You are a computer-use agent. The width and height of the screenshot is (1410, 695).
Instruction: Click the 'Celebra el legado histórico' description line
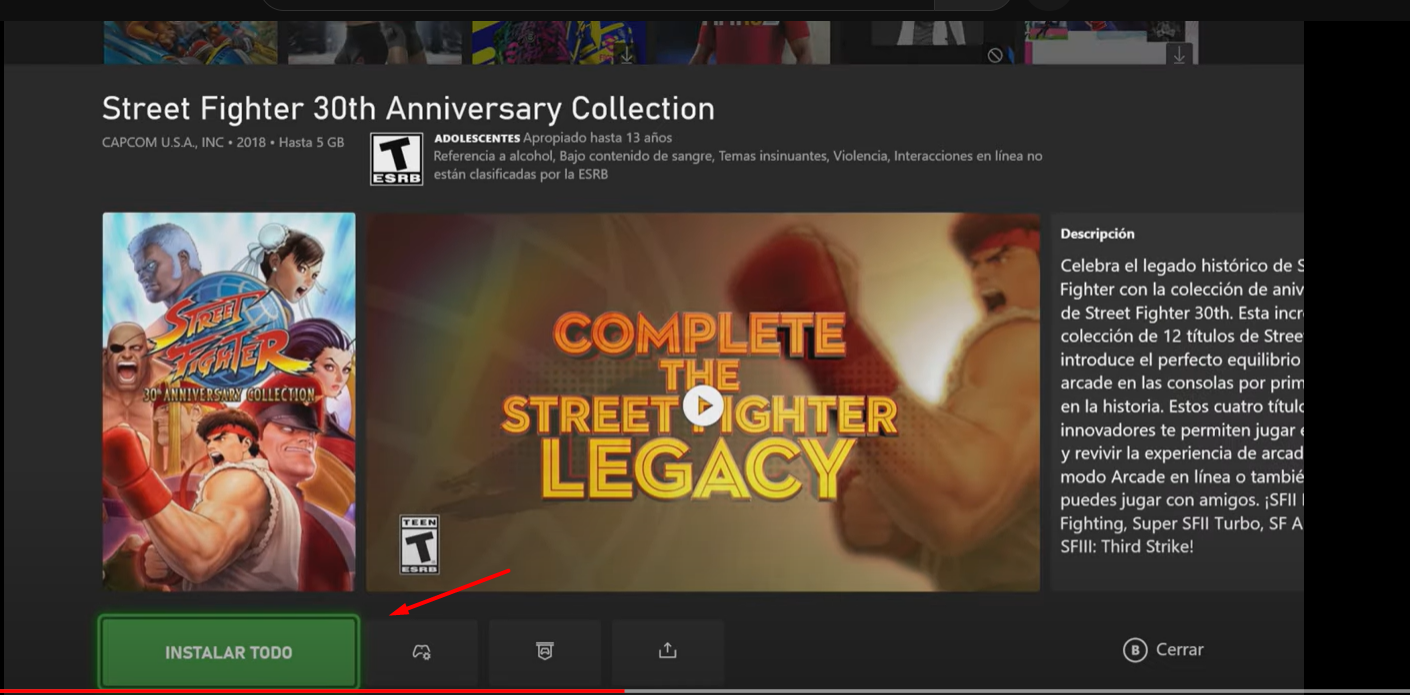1182,266
